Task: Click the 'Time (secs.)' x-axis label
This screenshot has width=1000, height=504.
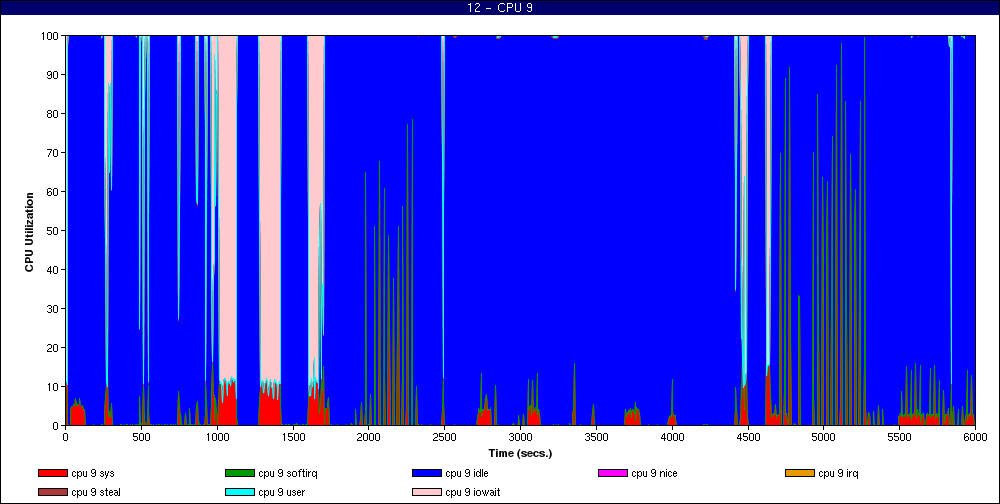Action: click(x=520, y=454)
